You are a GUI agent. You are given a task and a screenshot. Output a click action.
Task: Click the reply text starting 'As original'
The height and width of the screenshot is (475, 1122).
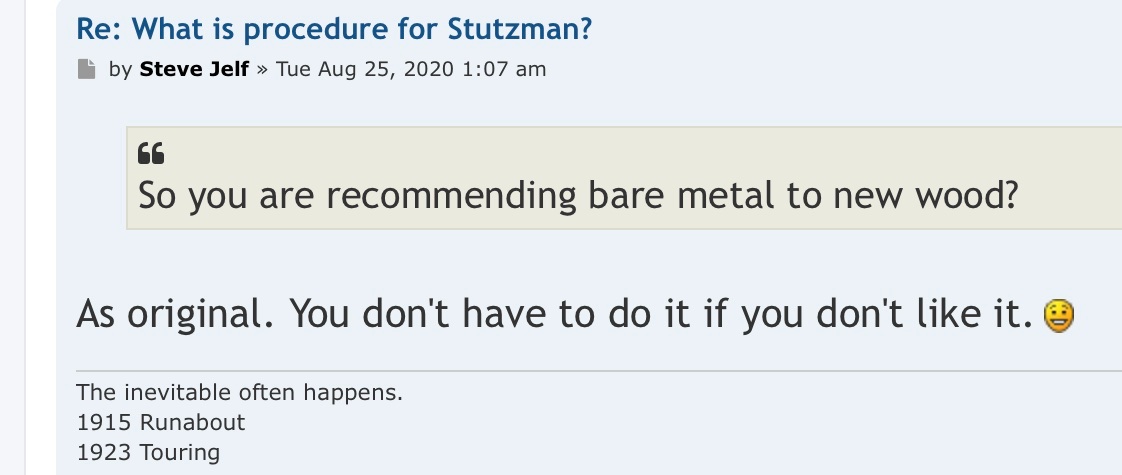pyautogui.click(x=554, y=316)
